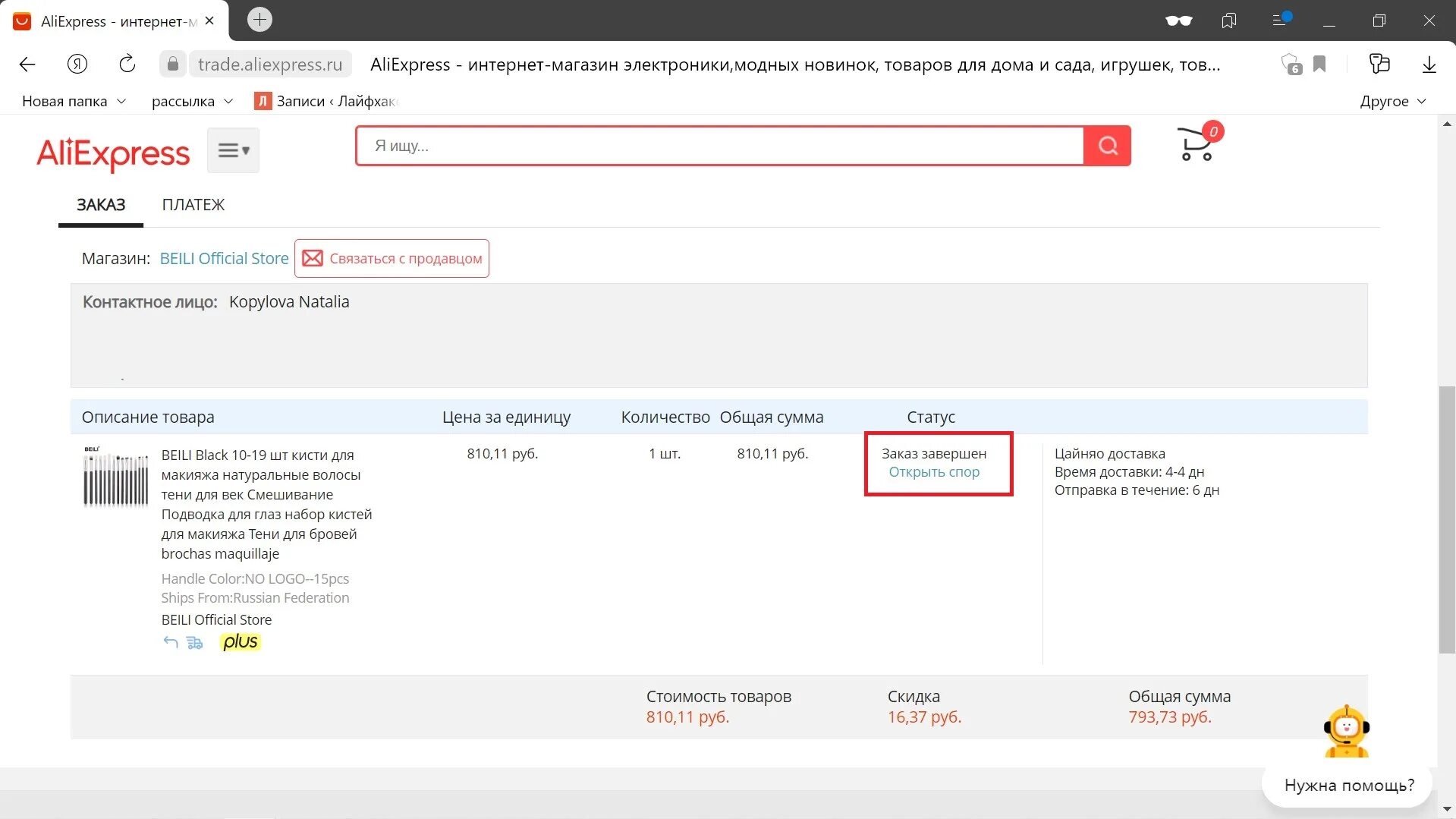Screen dimensions: 1456x819
Task: Click the bookmark icon in address bar
Action: 1319,65
